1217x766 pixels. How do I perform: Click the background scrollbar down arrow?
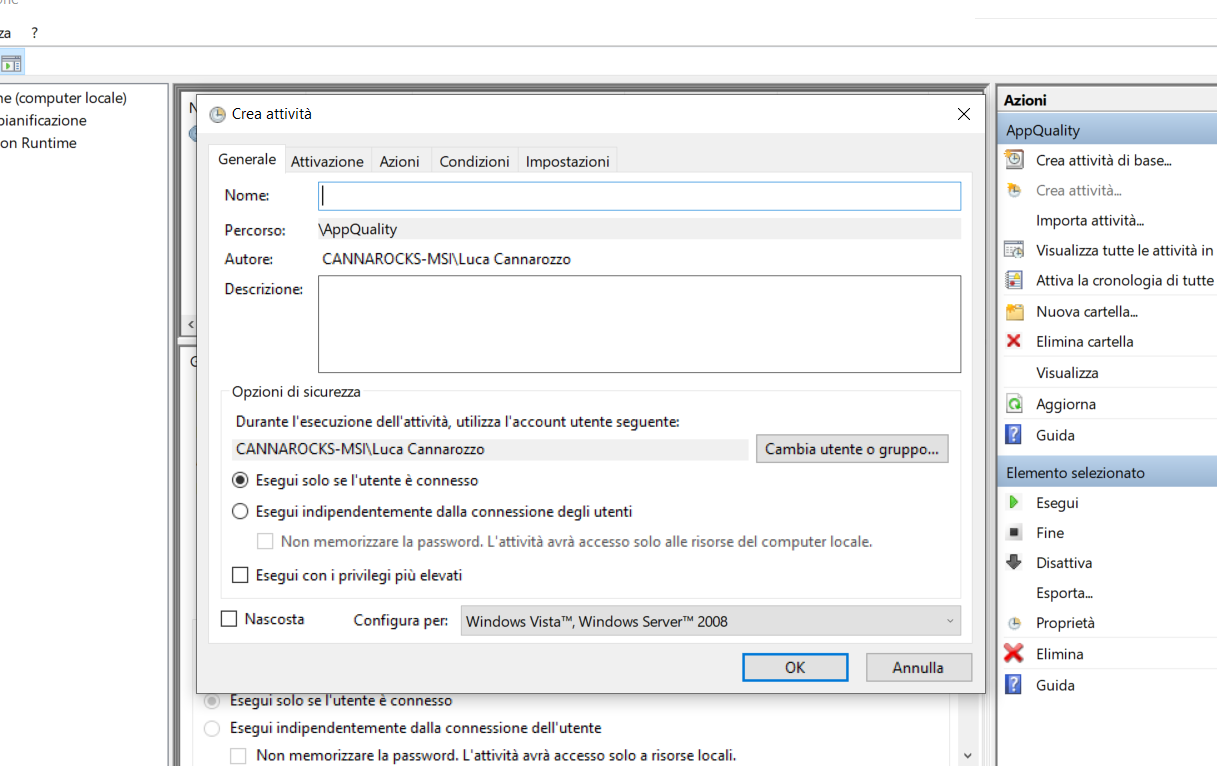click(967, 755)
